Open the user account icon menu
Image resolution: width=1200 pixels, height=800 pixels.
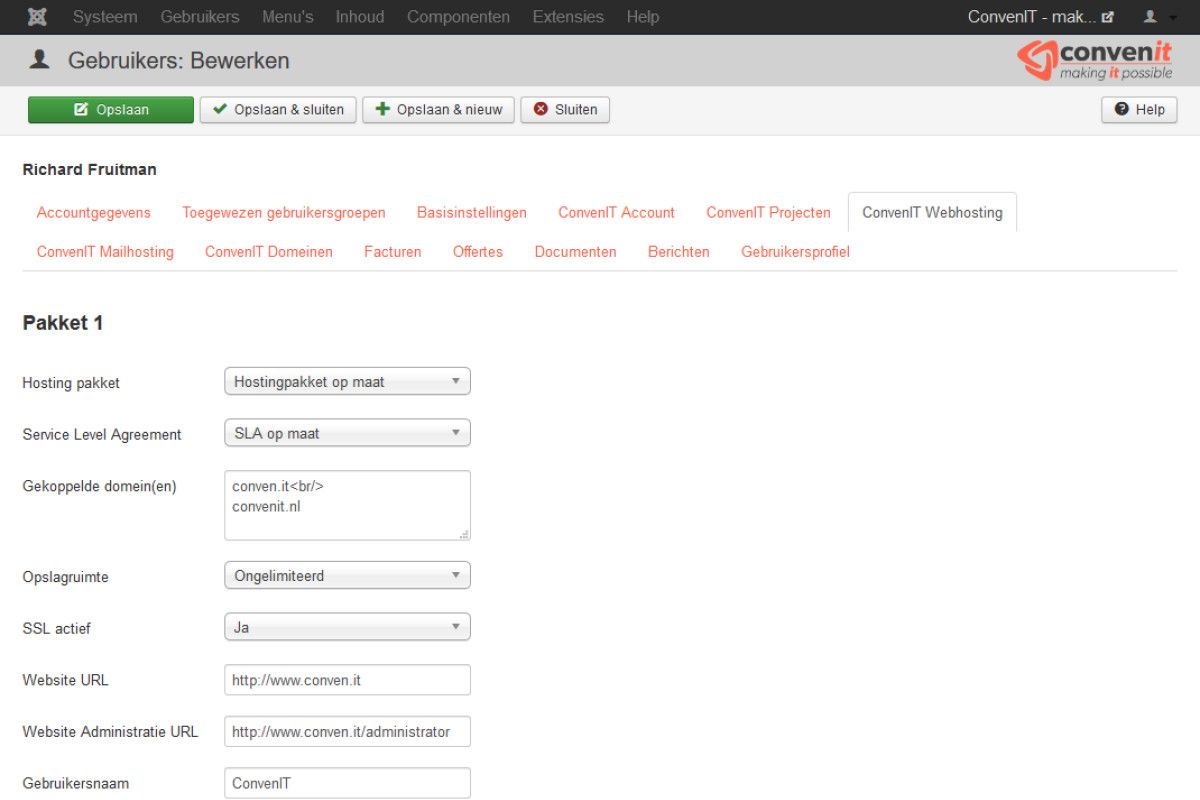pyautogui.click(x=1159, y=17)
